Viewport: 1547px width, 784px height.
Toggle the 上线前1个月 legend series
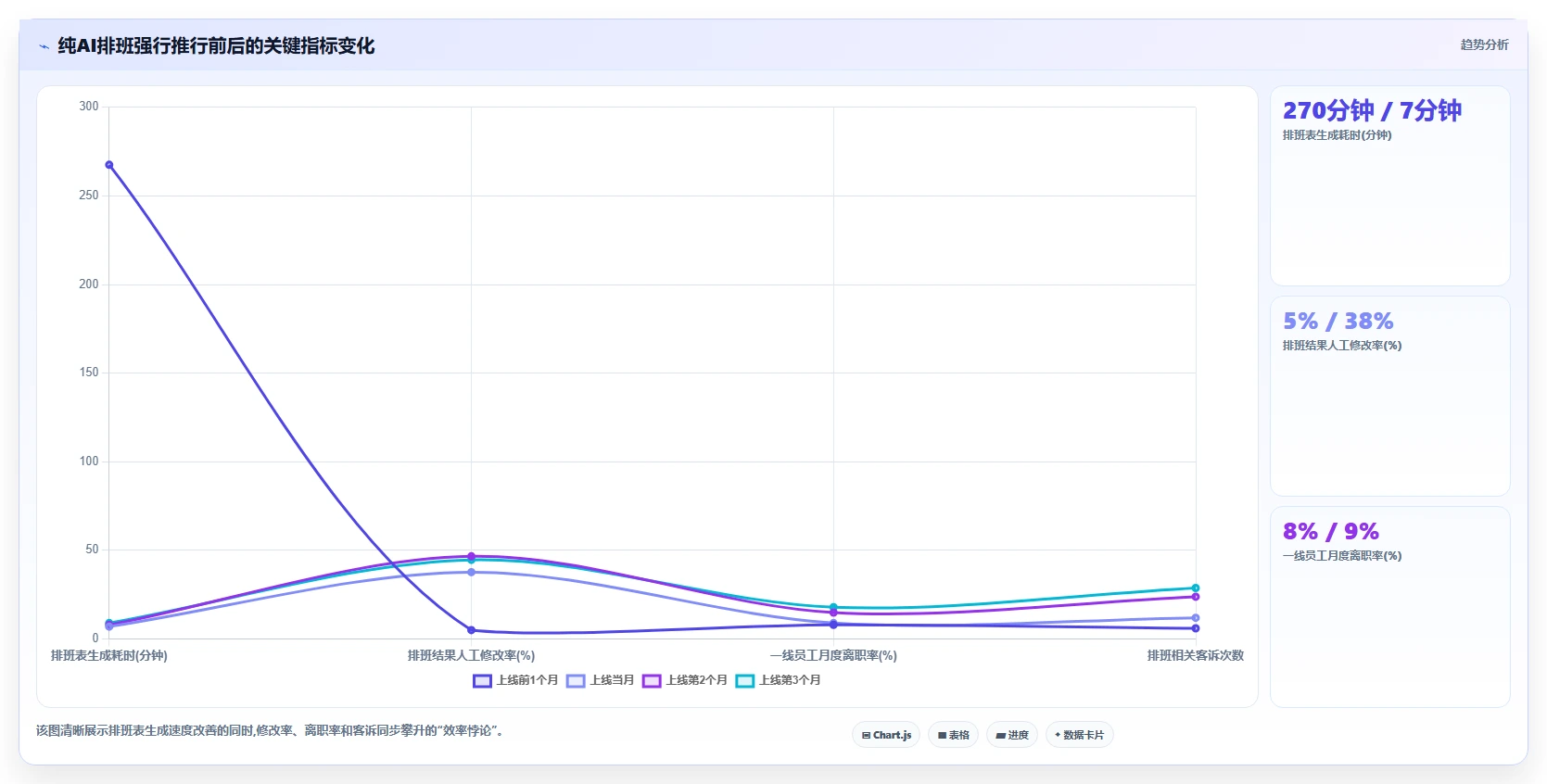coord(515,680)
